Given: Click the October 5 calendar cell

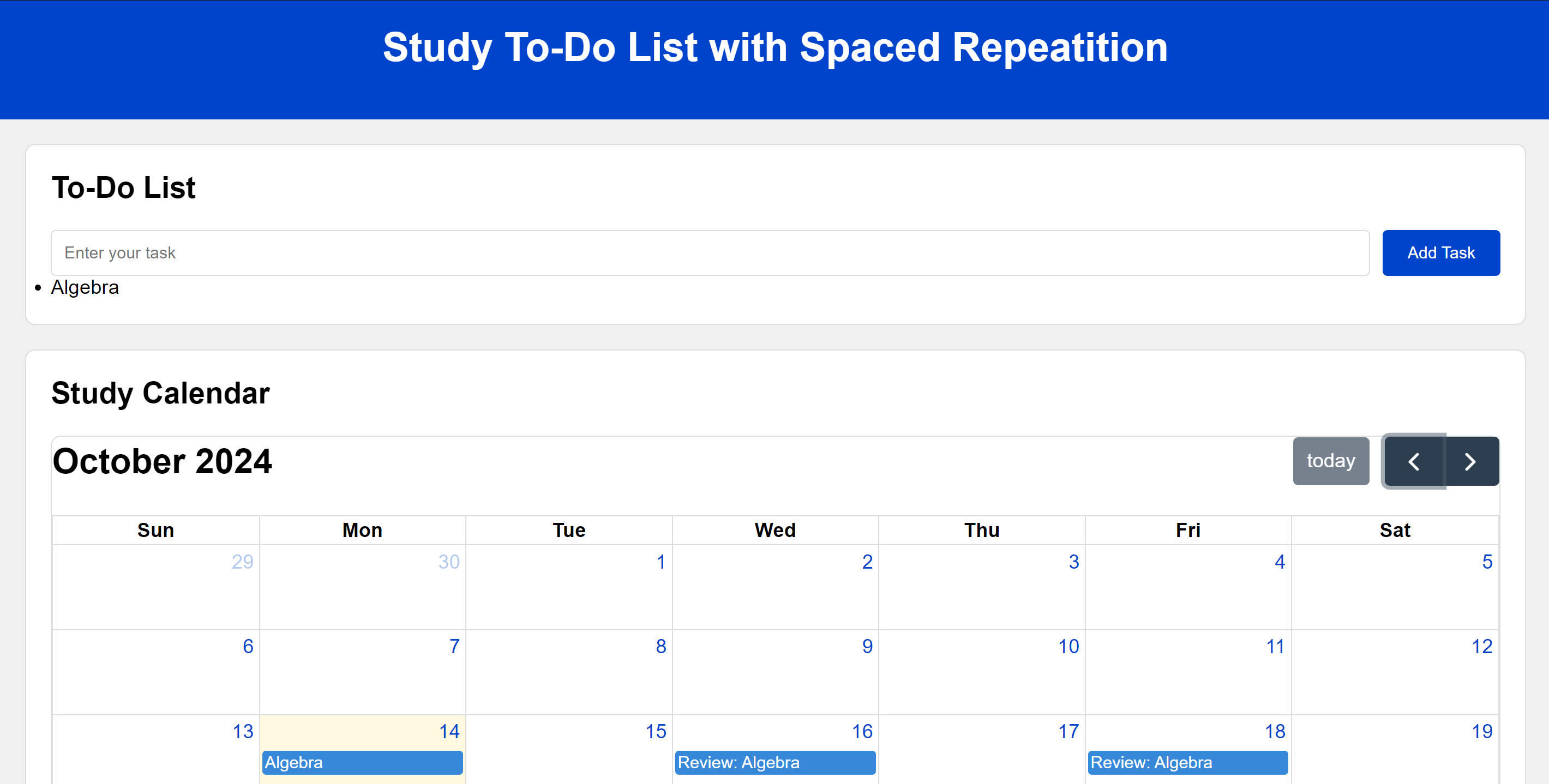Looking at the screenshot, I should [1395, 587].
